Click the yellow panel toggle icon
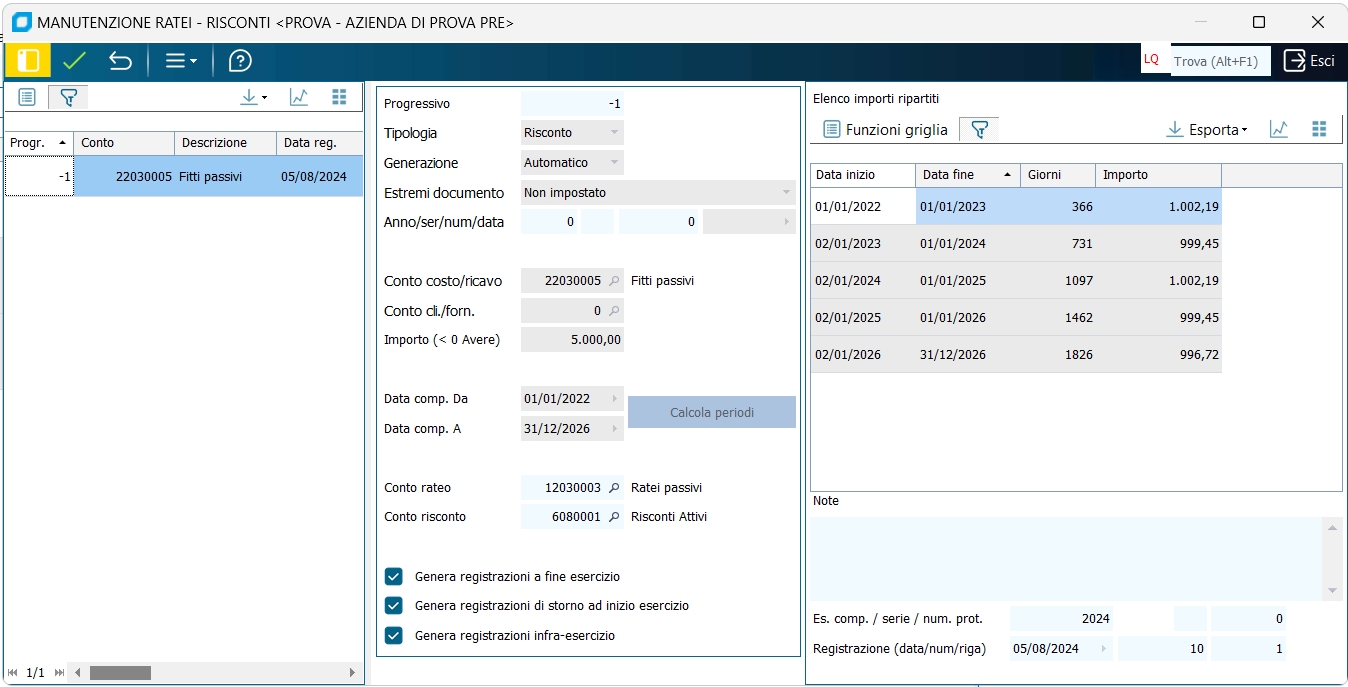The width and height of the screenshot is (1348, 687). [x=28, y=61]
